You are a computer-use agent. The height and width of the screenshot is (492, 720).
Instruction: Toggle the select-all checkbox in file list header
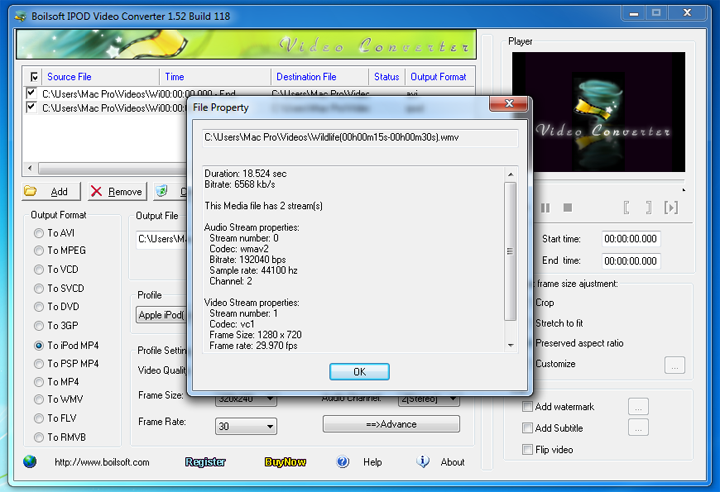point(34,77)
